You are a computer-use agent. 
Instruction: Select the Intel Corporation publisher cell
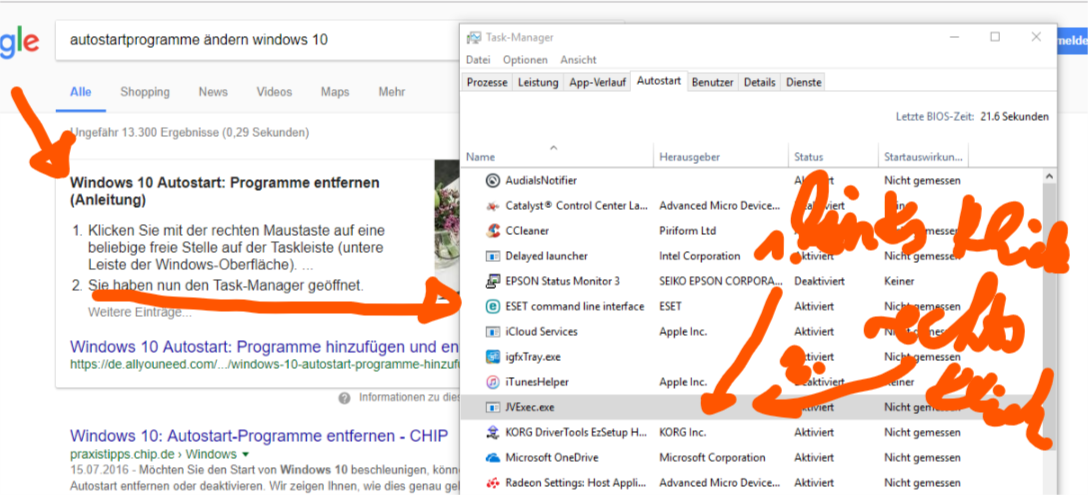[699, 256]
